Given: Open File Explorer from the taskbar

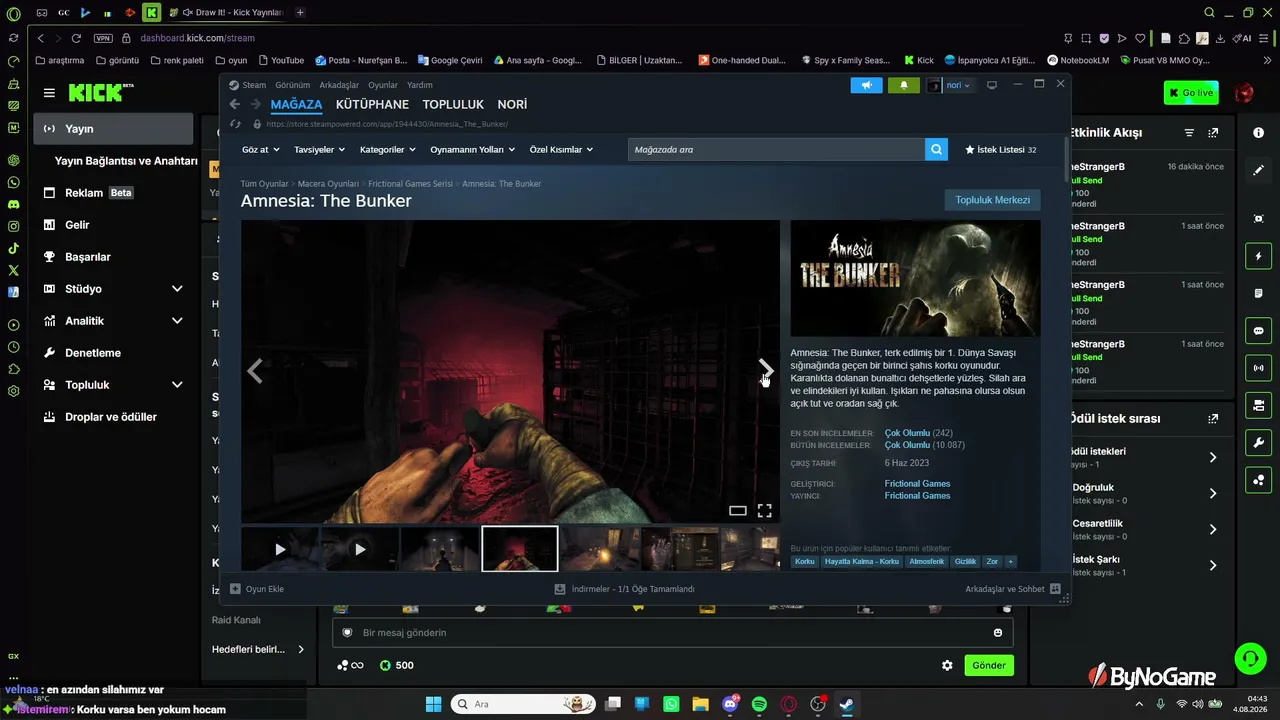Looking at the screenshot, I should (700, 704).
